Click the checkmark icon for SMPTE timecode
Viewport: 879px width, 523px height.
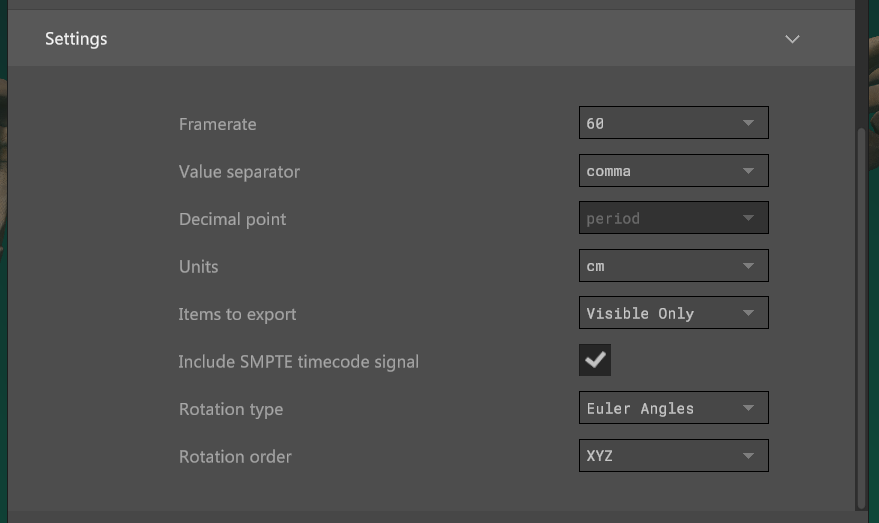[x=595, y=361]
